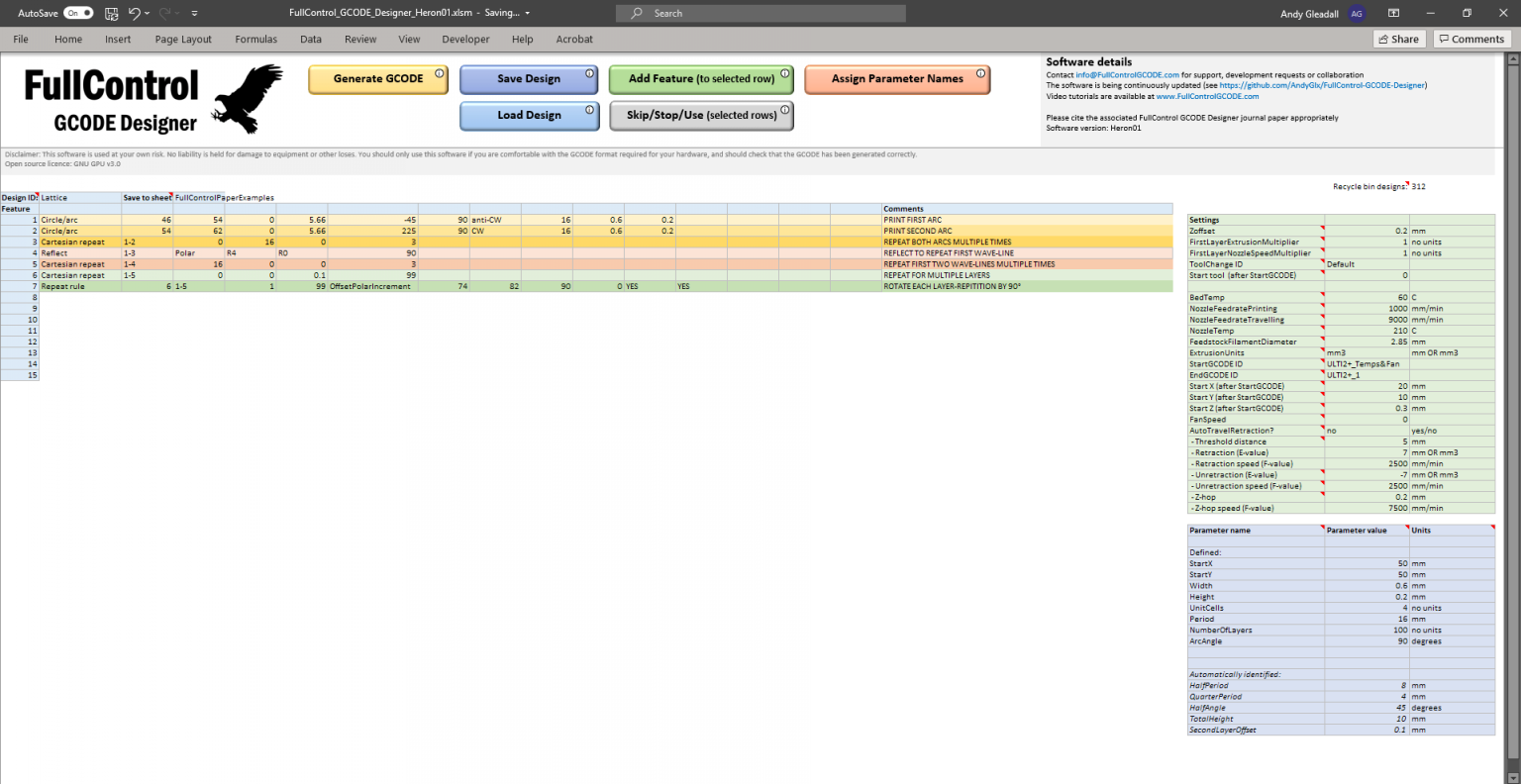The width and height of the screenshot is (1521, 784).
Task: Open the www.FullControlGCODE.com link
Action: point(1207,97)
